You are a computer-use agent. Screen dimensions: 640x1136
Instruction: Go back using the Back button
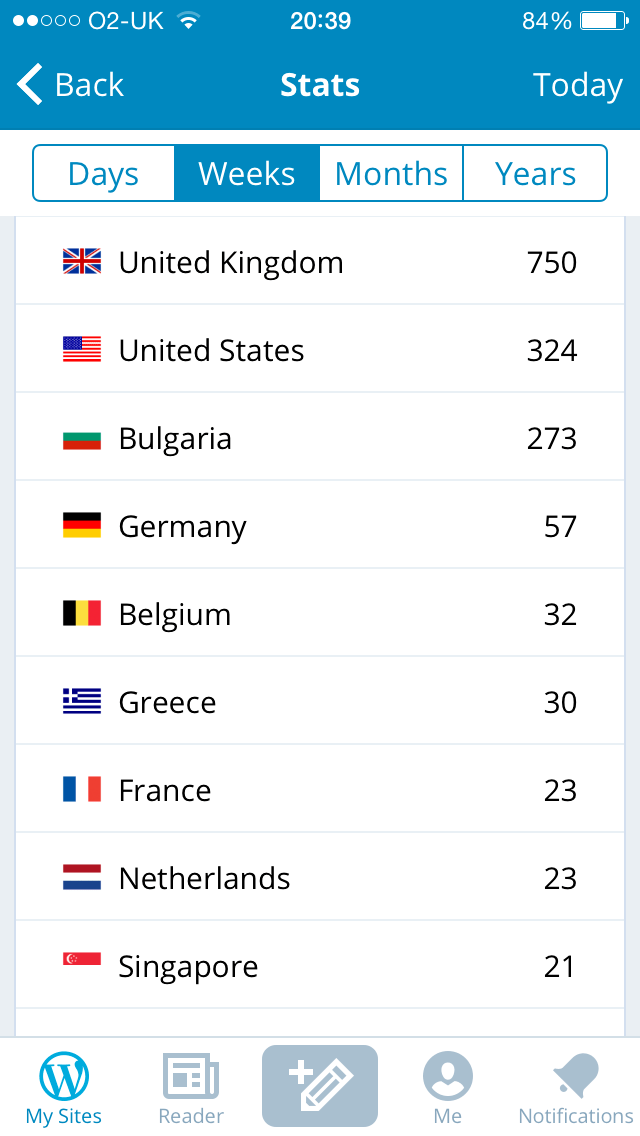[x=70, y=85]
